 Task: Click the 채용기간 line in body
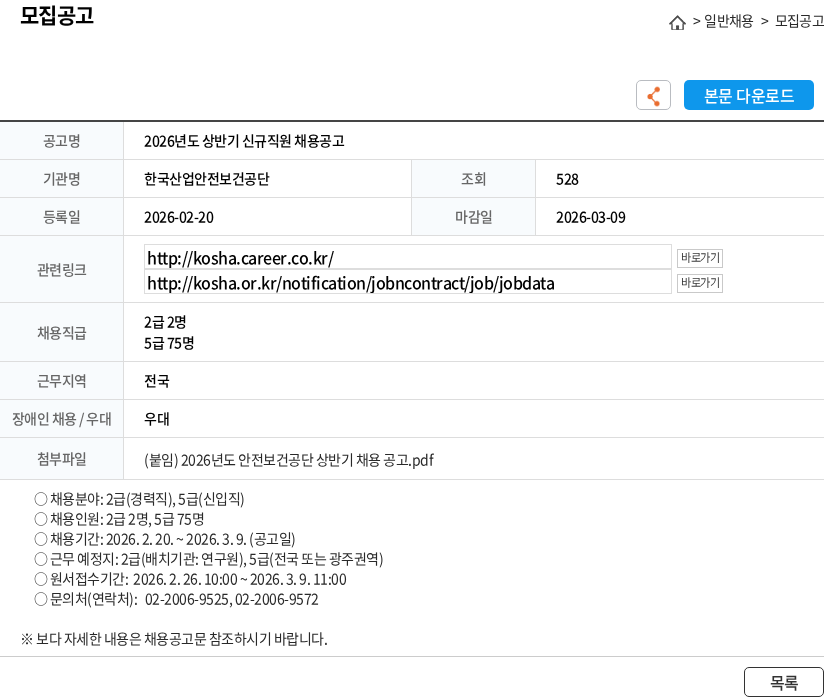(x=165, y=539)
